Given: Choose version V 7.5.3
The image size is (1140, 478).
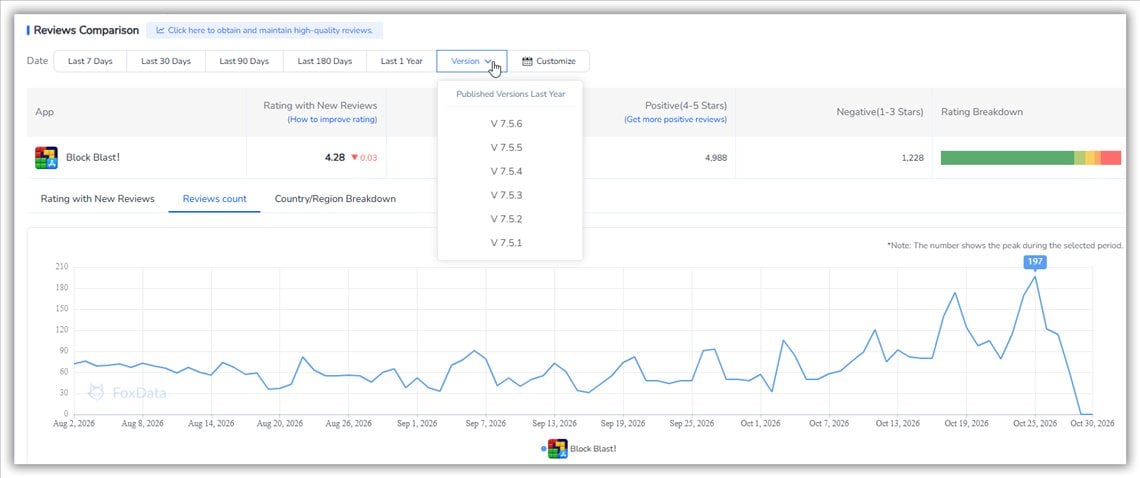Looking at the screenshot, I should coord(506,195).
